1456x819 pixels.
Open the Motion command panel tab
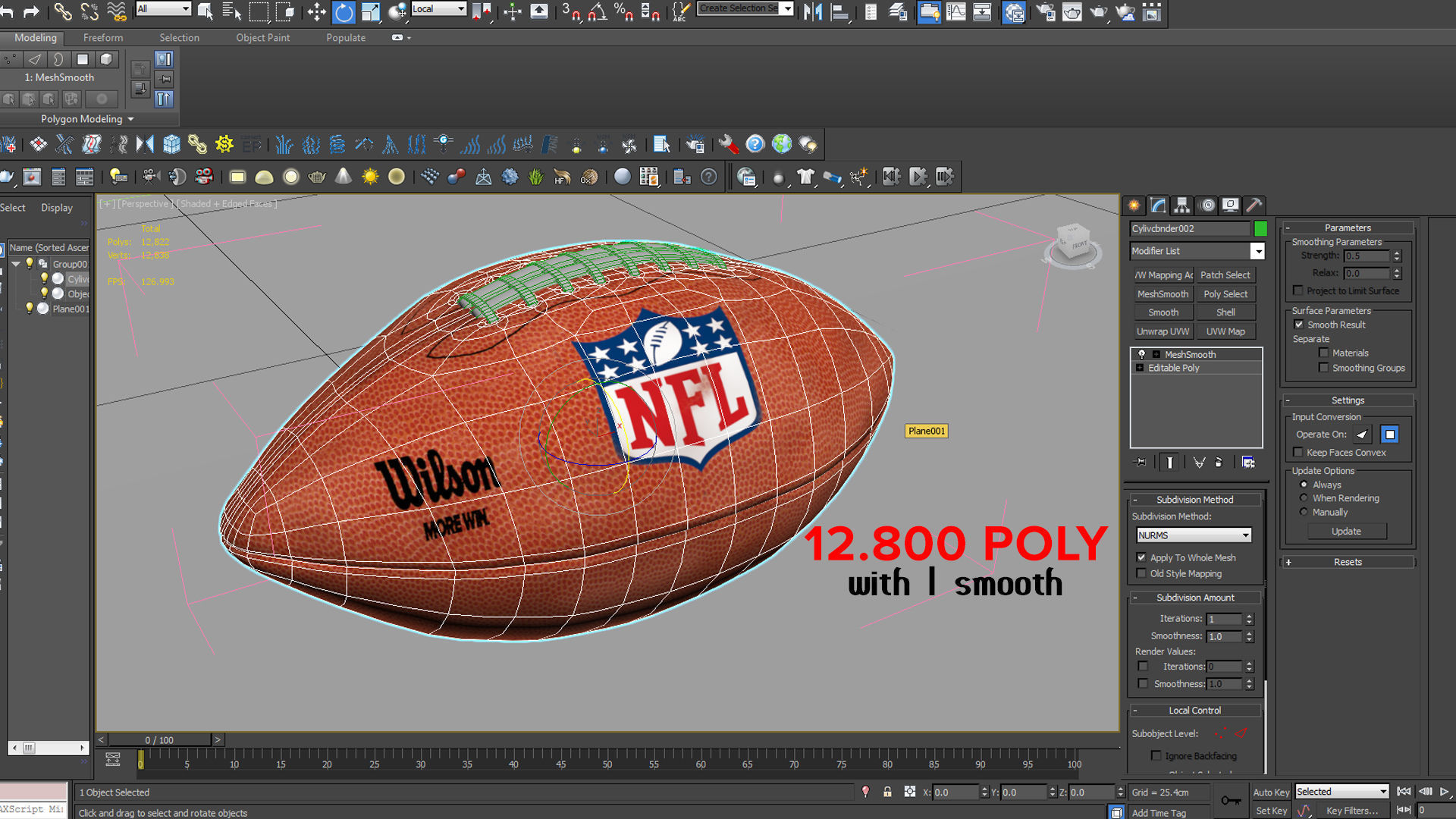pyautogui.click(x=1207, y=205)
